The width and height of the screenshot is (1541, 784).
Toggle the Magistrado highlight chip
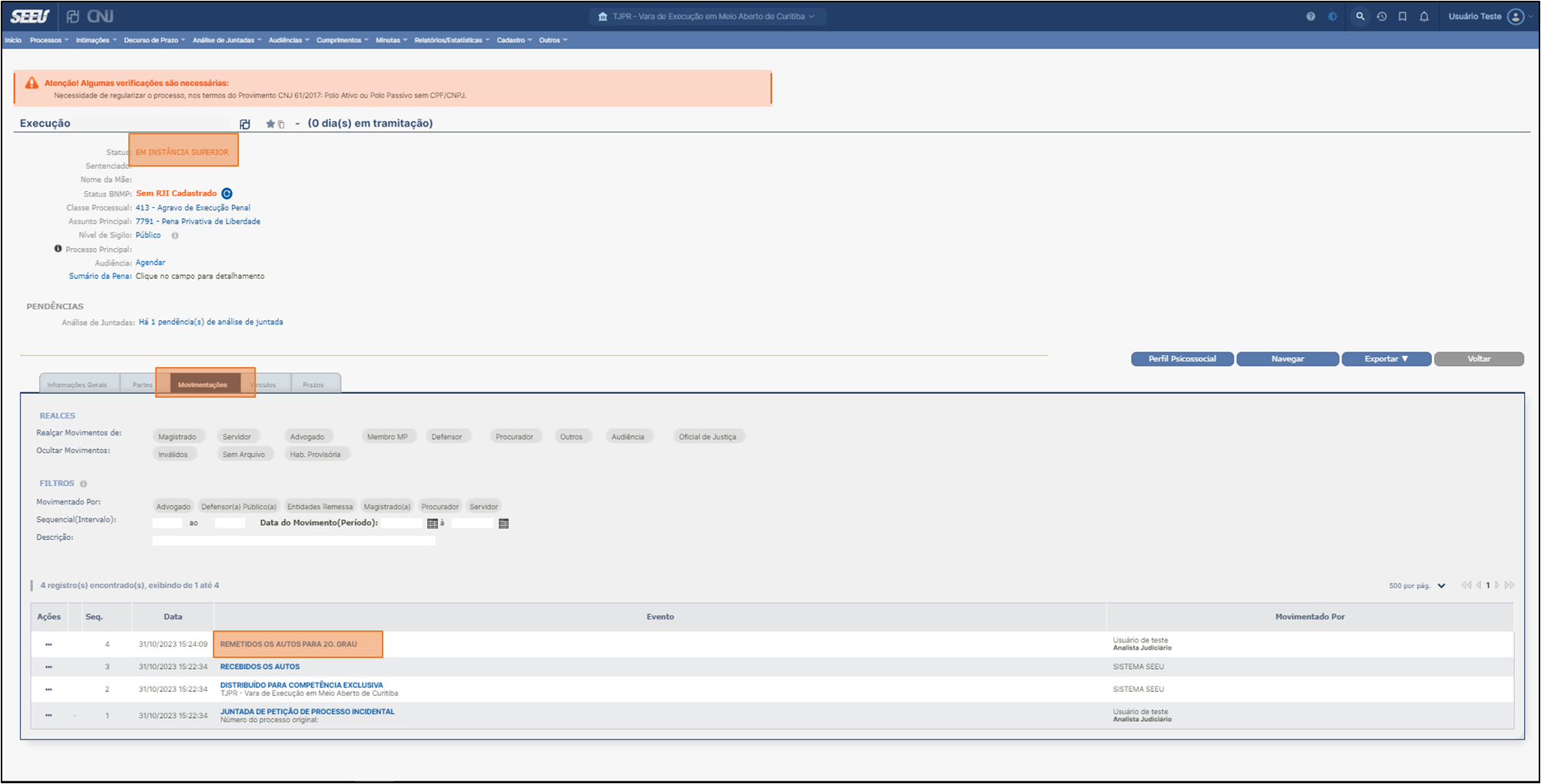[x=177, y=437]
